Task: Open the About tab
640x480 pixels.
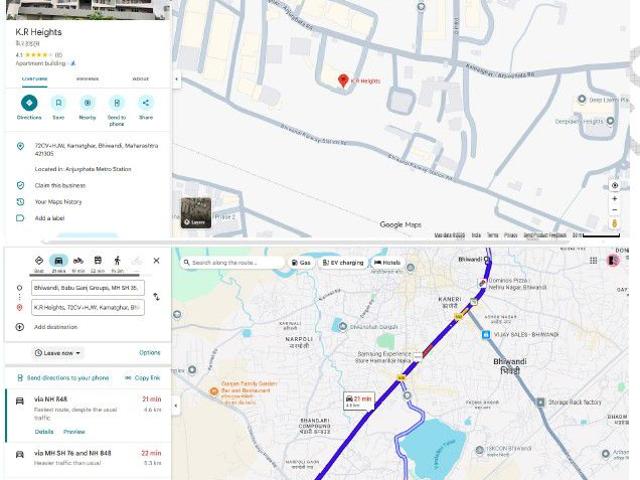Action: tap(140, 79)
